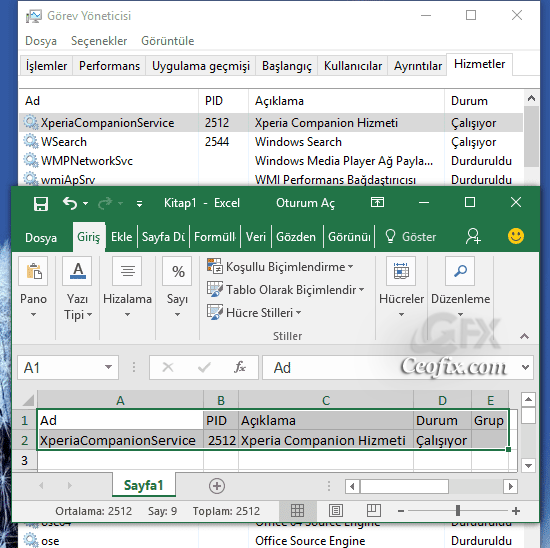Click horizontal scrollbar right arrow in Excel
The width and height of the screenshot is (550, 548).
(x=510, y=486)
